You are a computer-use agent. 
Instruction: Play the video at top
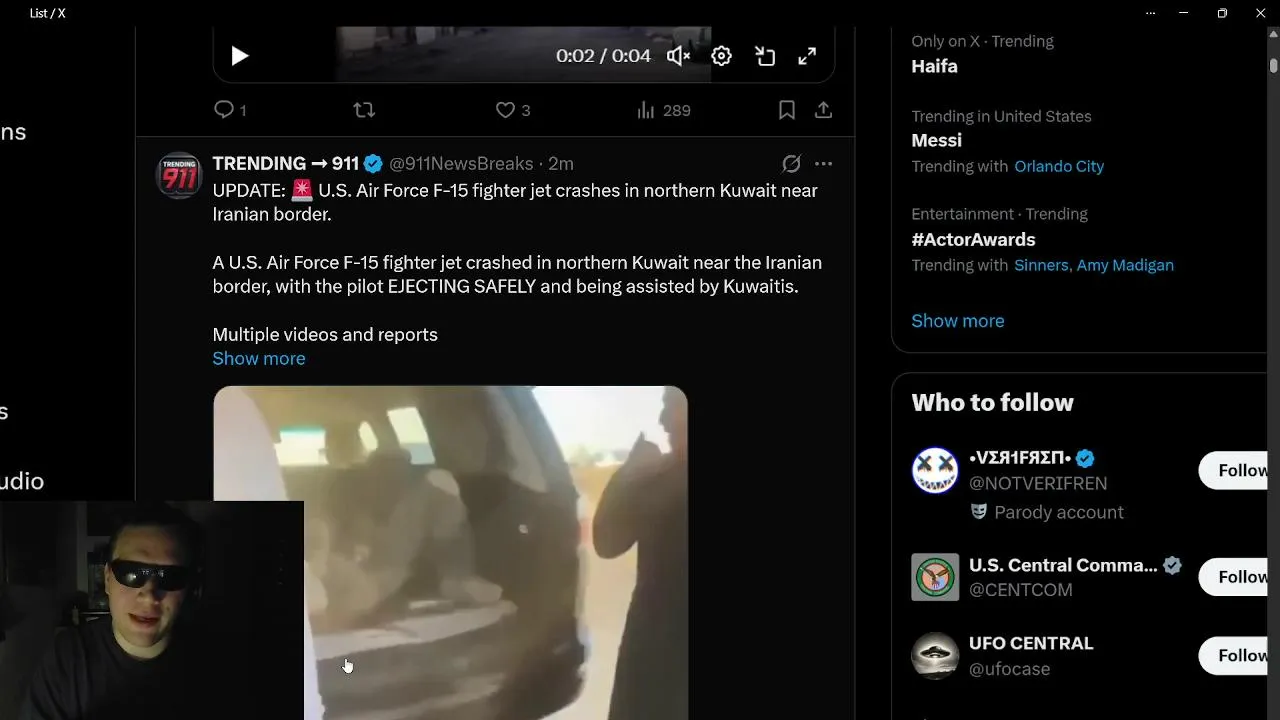[239, 56]
